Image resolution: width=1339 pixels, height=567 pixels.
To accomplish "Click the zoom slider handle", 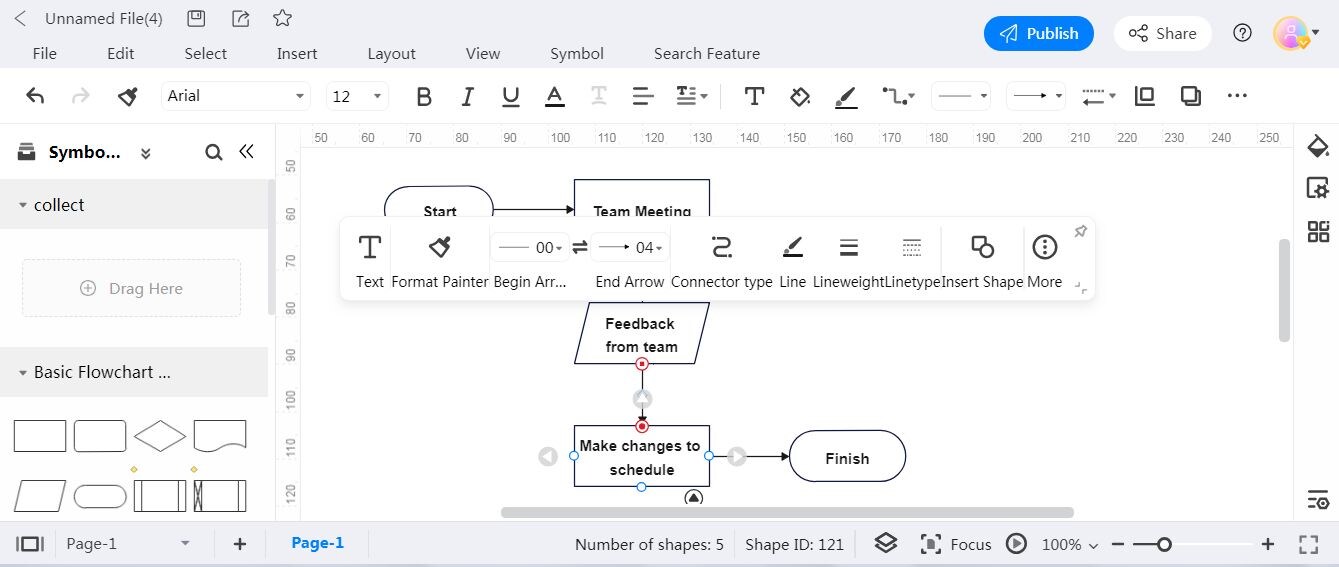I will point(1164,544).
